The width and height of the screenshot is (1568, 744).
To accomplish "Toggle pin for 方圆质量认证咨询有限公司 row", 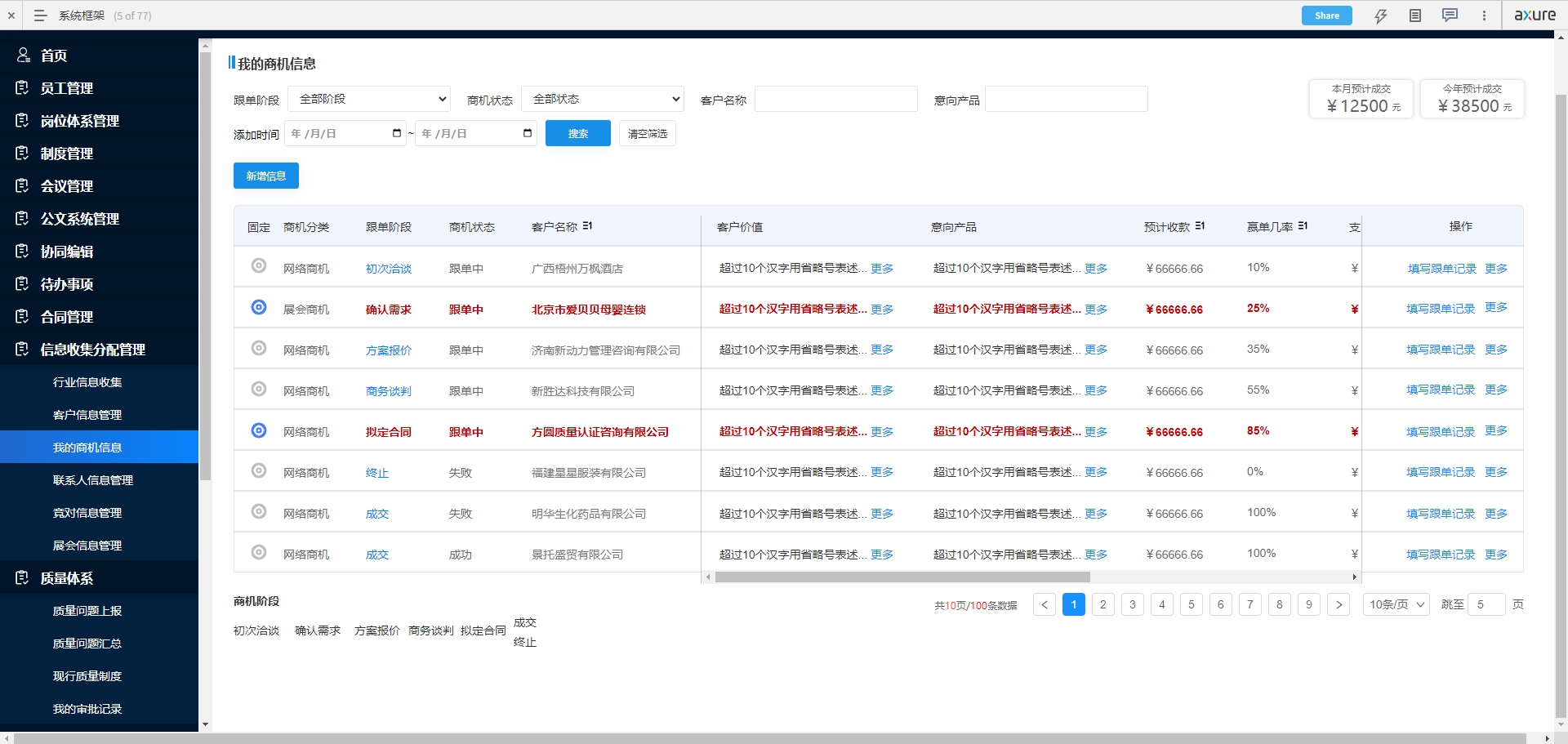I will click(x=259, y=430).
